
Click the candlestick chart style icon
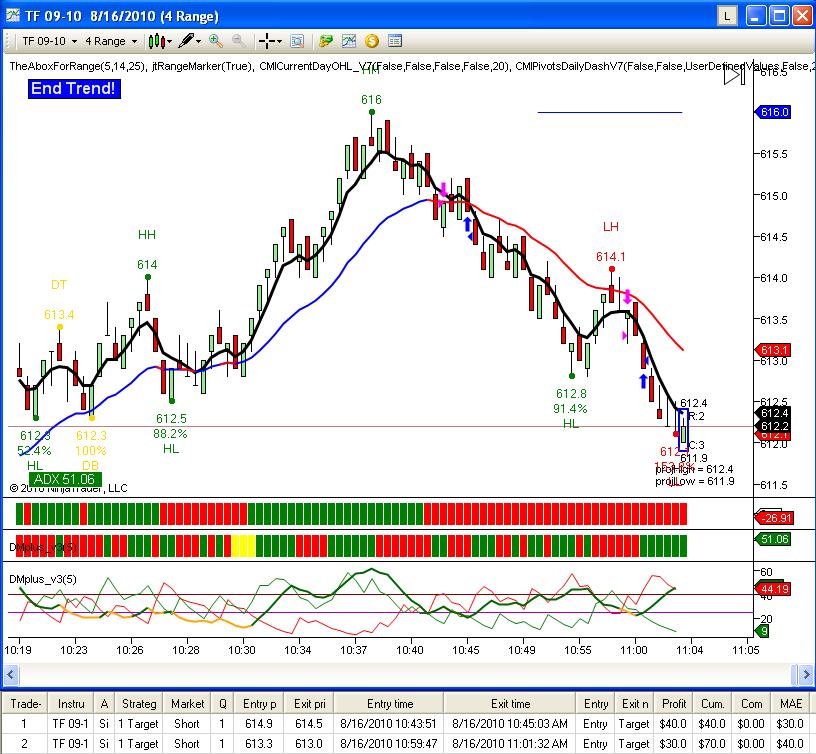pyautogui.click(x=156, y=41)
